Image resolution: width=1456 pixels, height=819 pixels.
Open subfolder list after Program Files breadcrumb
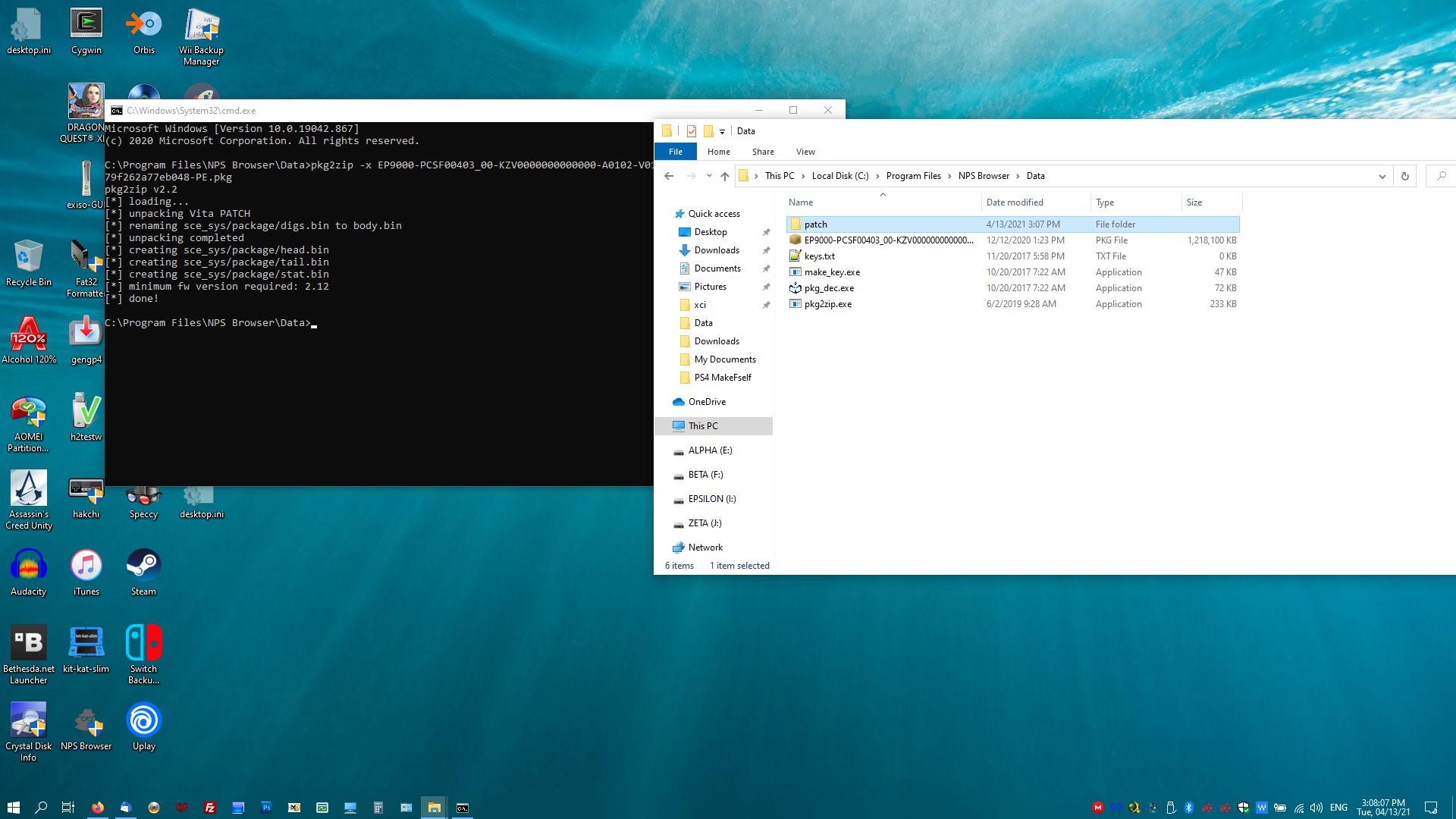[949, 176]
